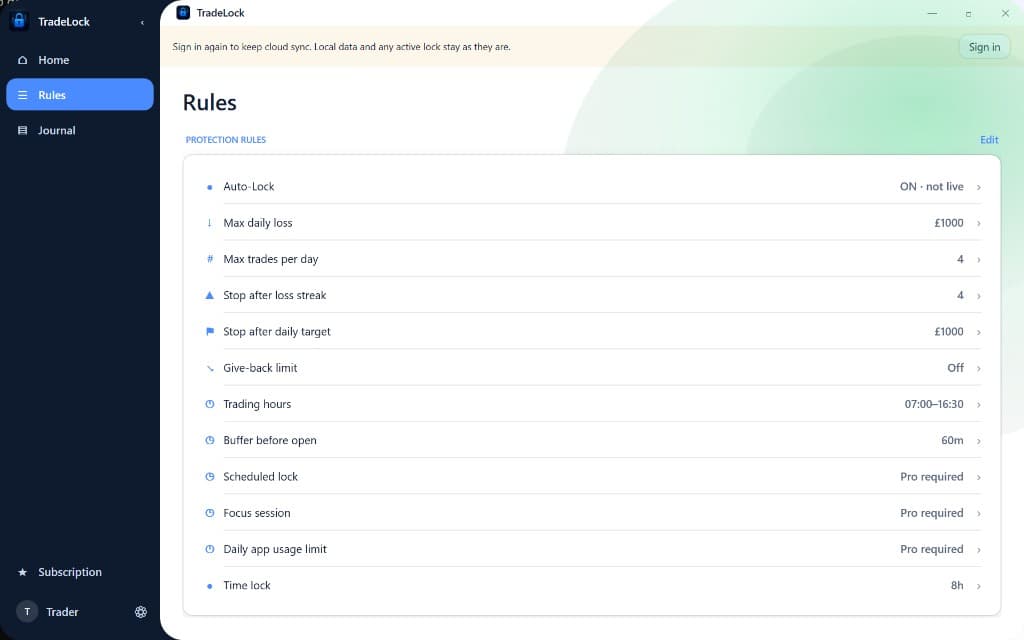Click the Focus session clock icon
This screenshot has width=1024, height=640.
tap(210, 513)
